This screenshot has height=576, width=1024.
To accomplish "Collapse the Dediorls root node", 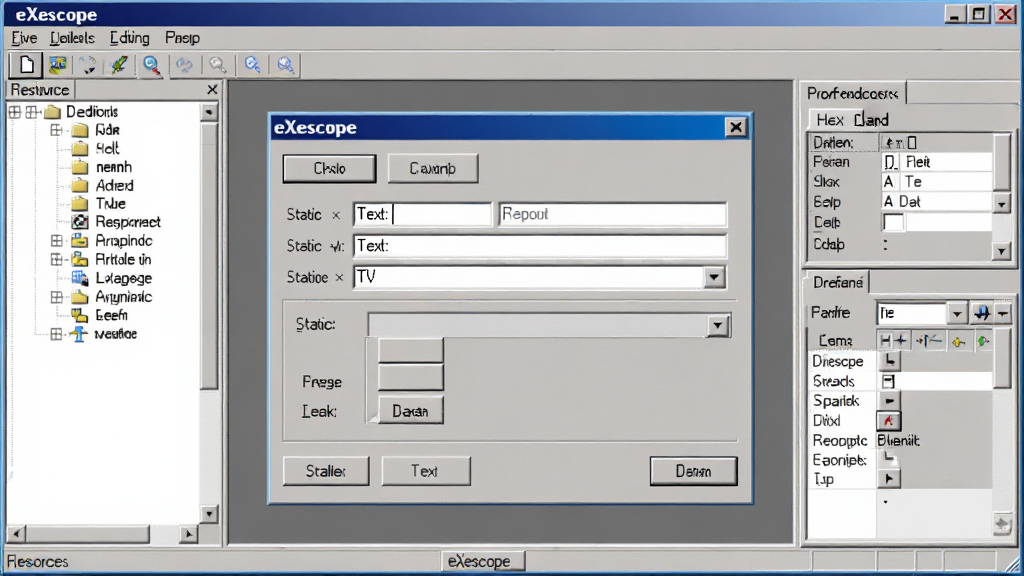I will coord(31,112).
